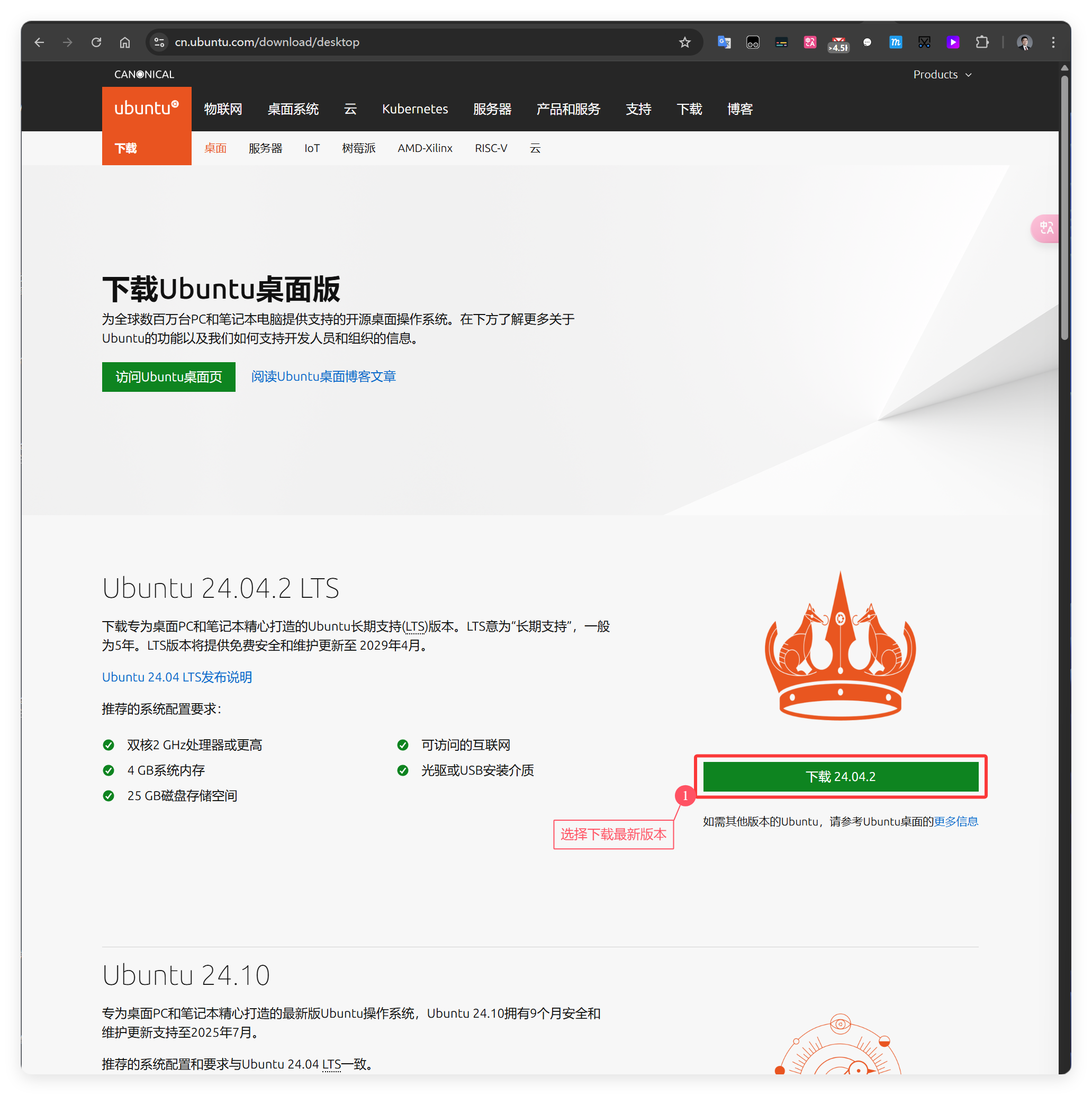Click the orange crown Noble Numbat image
This screenshot has width=1092, height=1095.
pos(841,645)
